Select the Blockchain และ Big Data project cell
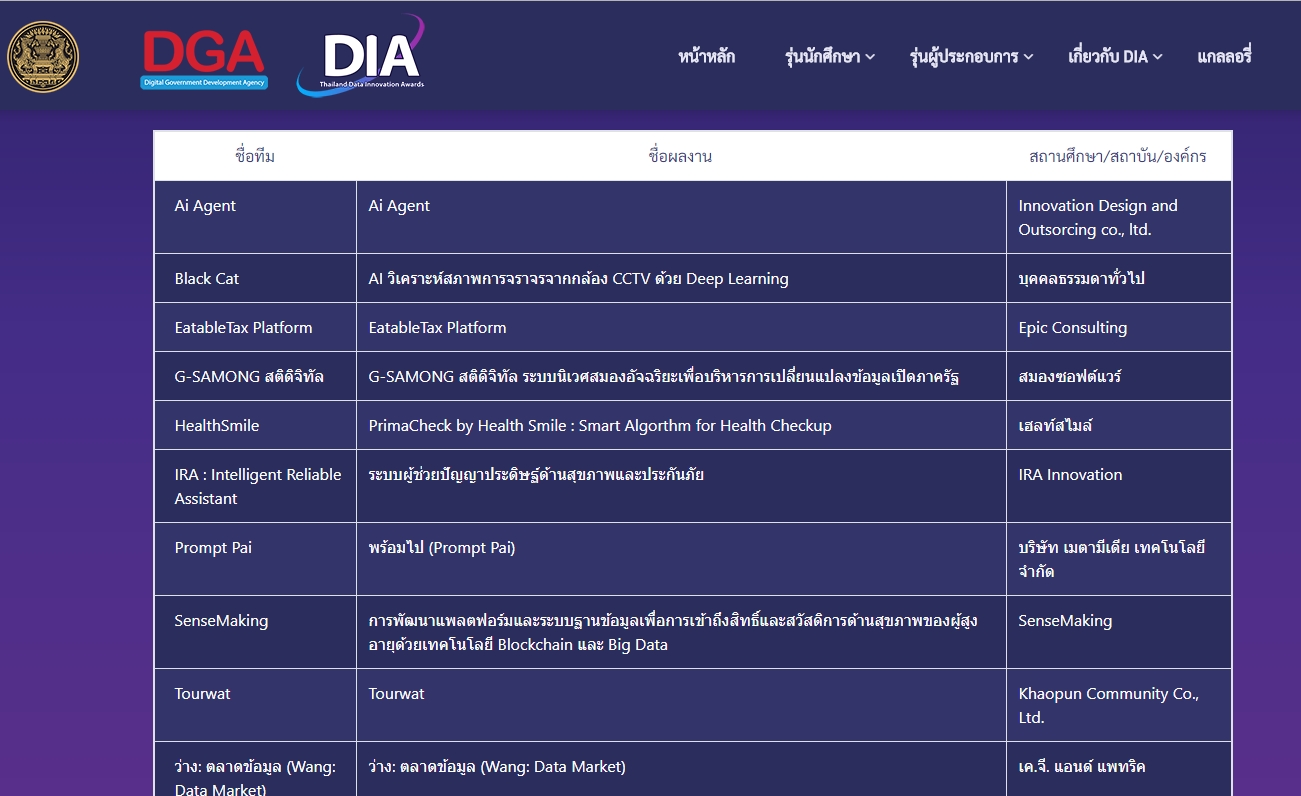The height and width of the screenshot is (796, 1301). [x=681, y=632]
